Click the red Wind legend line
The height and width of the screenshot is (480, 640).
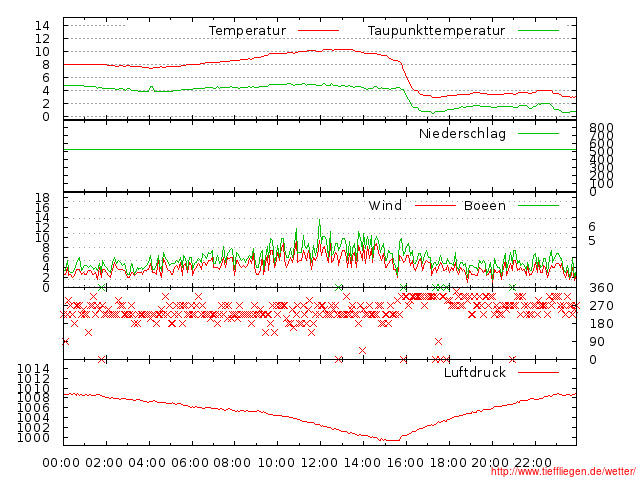[x=435, y=205]
